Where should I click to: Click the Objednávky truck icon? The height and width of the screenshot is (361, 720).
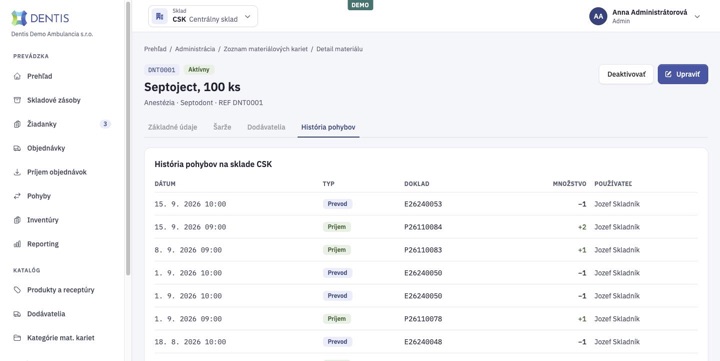click(x=17, y=148)
